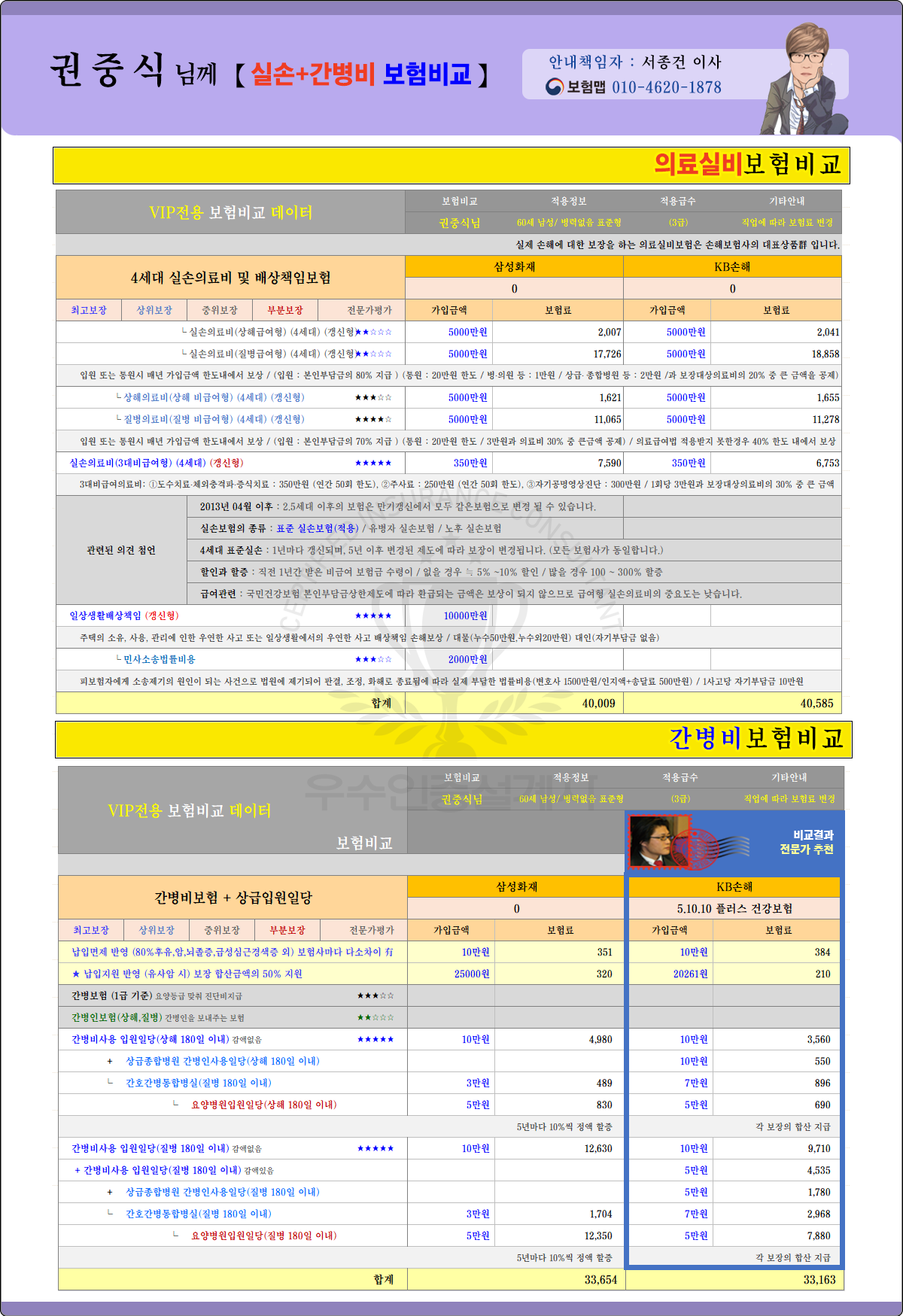Click the premium value 11,278
Image resolution: width=903 pixels, height=1316 pixels.
coord(825,419)
